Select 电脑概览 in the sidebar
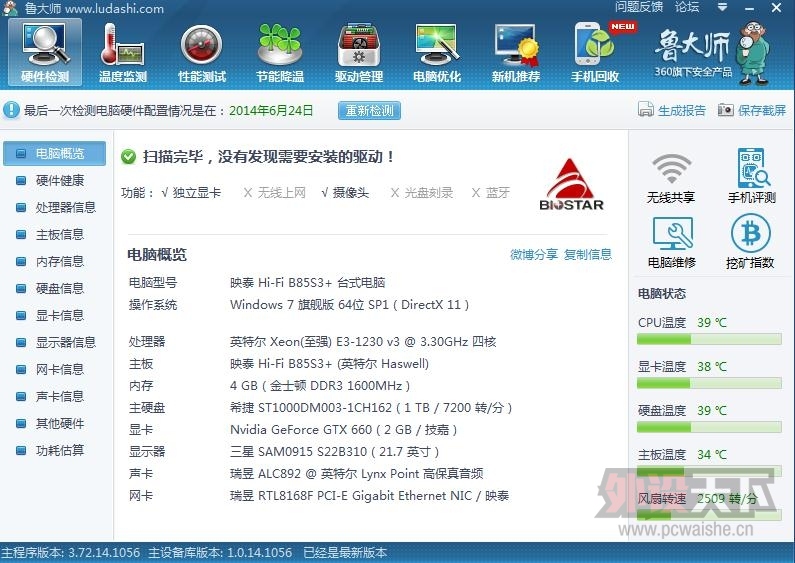The height and width of the screenshot is (563, 795). pos(55,153)
